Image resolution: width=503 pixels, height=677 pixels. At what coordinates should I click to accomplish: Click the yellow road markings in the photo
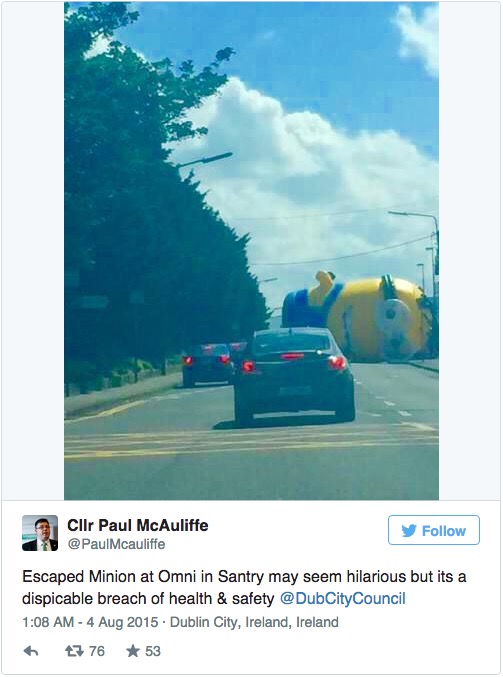[251, 441]
